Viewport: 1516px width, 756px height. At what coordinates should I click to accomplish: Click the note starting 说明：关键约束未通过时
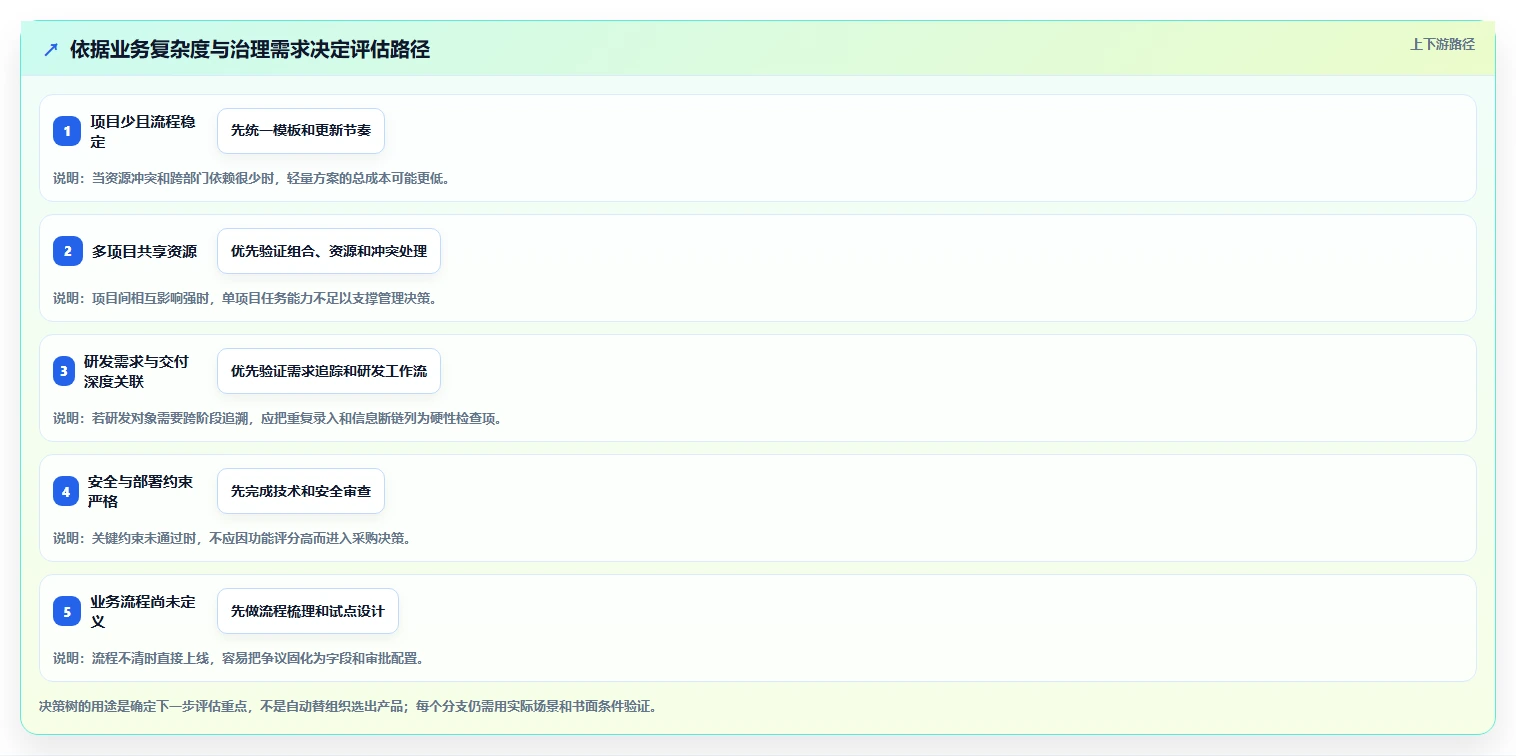(x=232, y=538)
